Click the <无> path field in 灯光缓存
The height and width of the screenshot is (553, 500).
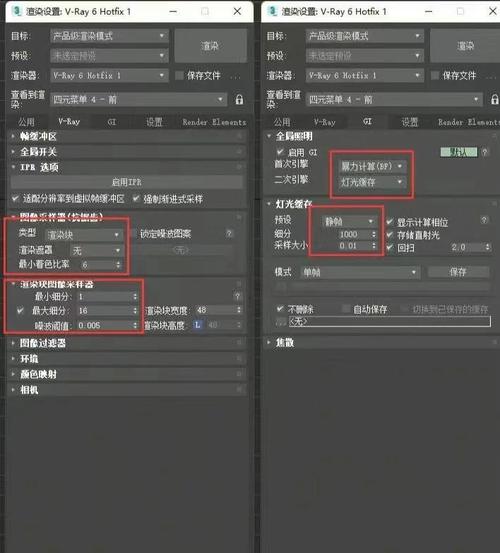click(389, 321)
